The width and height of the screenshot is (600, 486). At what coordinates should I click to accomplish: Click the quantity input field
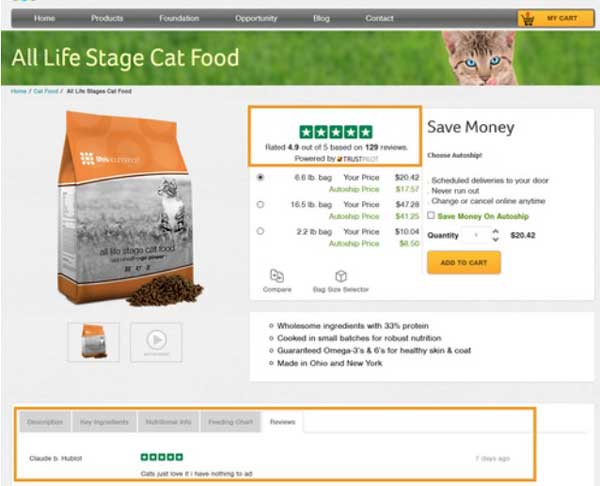tap(476, 236)
